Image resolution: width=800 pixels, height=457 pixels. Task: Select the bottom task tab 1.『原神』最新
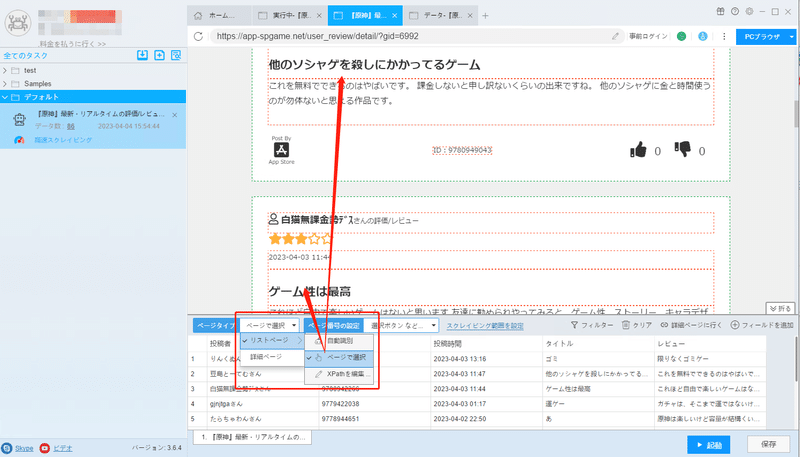[x=253, y=437]
